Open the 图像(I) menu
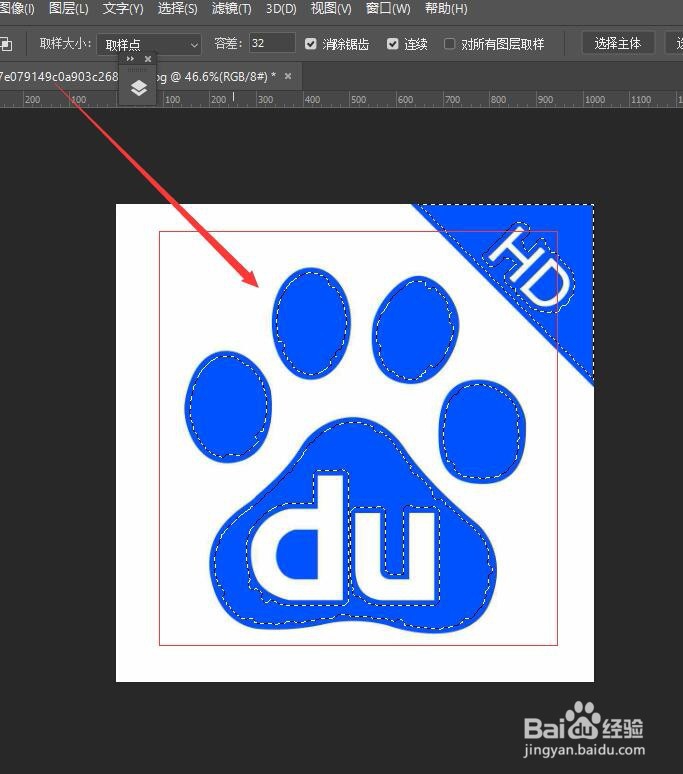 17,8
